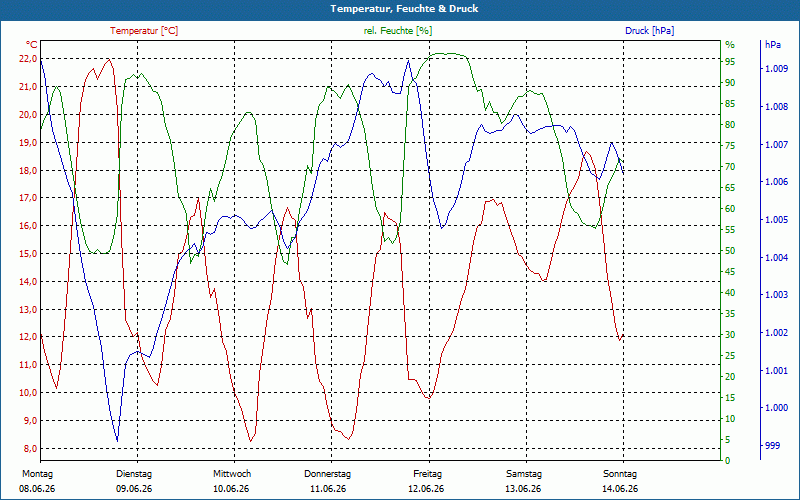
Task: Click the 'hPa' pressure axis unit label
Action: 772,45
